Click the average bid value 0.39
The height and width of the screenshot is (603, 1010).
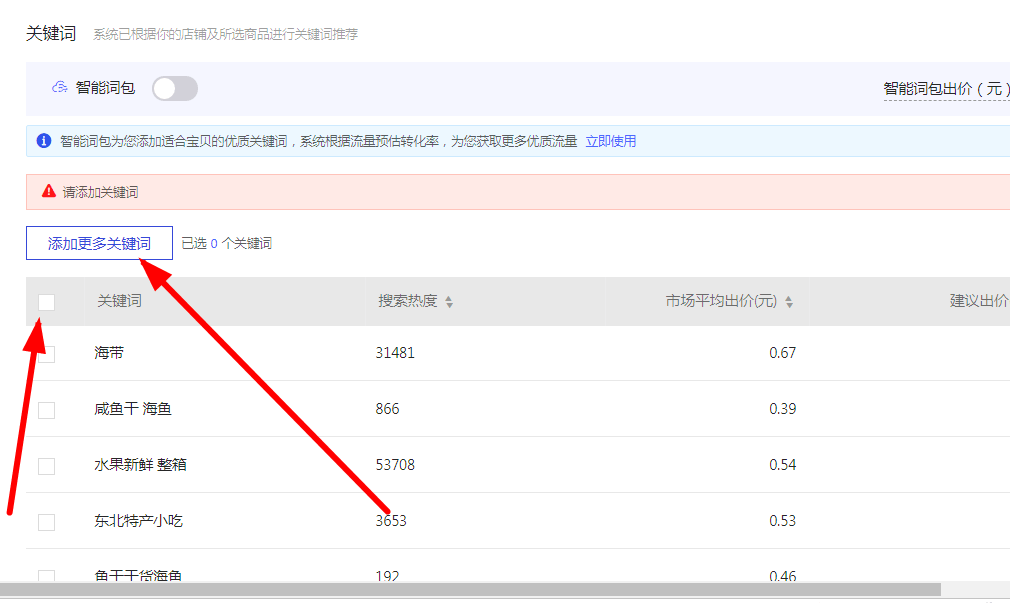[x=783, y=409]
